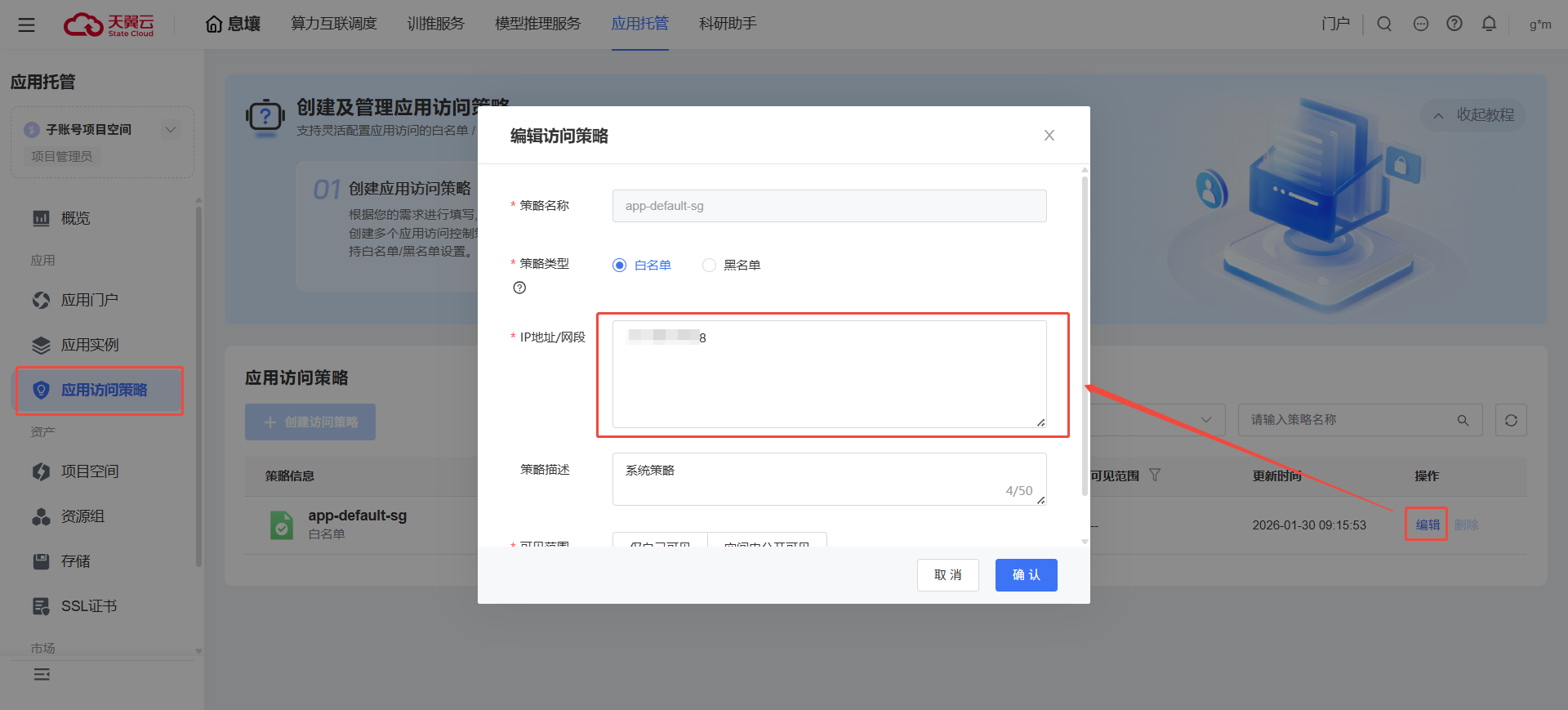Click the 取消 button in dialog
This screenshot has height=710, width=1568.
point(947,575)
